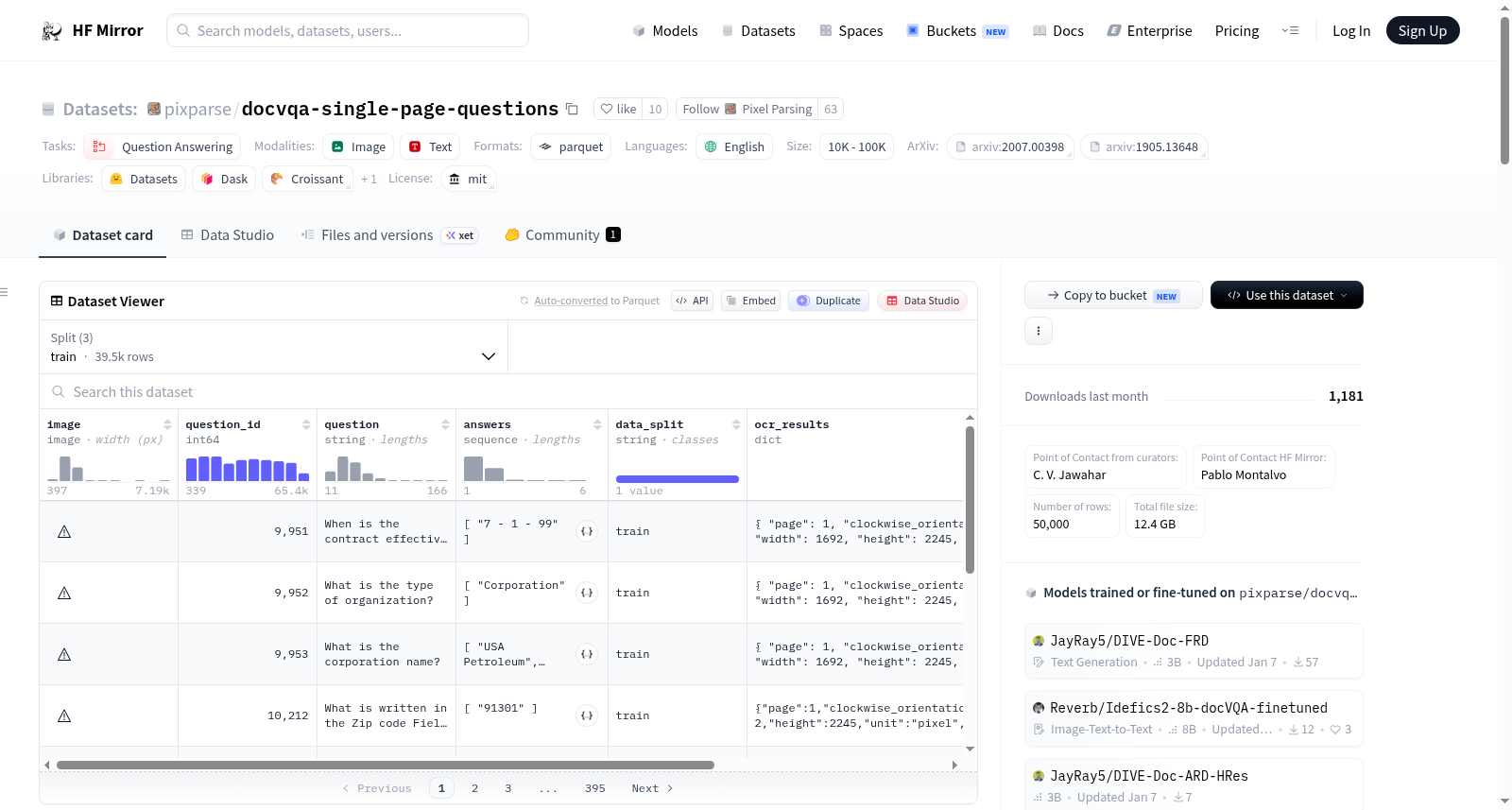1512x810 pixels.
Task: Sort by the data_split column
Action: click(x=736, y=424)
